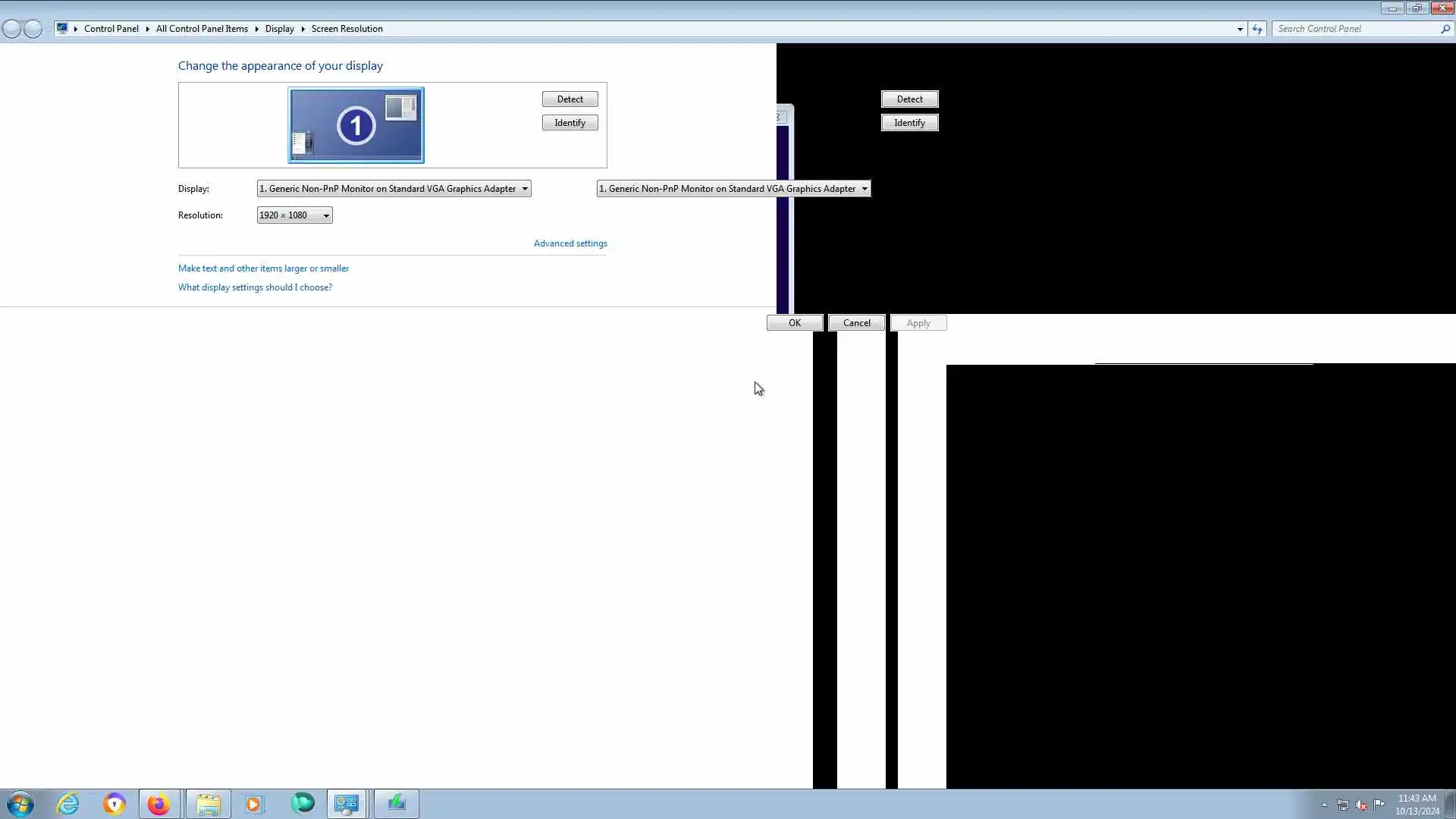Click the network tray icon
This screenshot has width=1456, height=819.
click(1343, 805)
